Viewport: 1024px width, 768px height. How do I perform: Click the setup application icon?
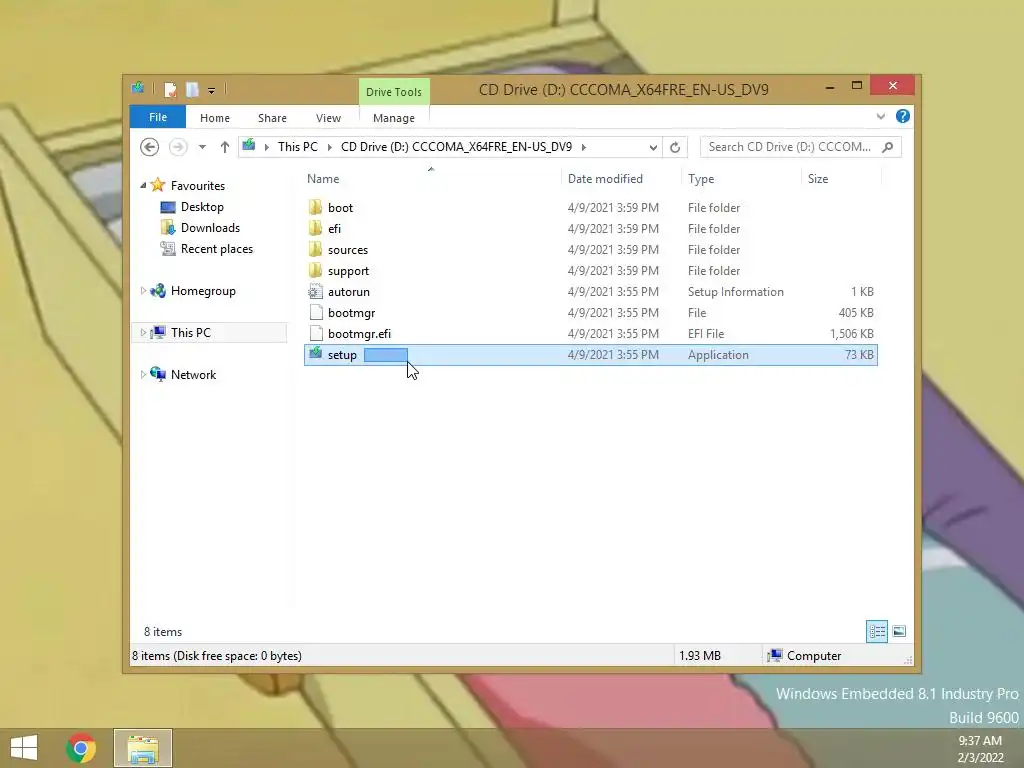tap(315, 353)
